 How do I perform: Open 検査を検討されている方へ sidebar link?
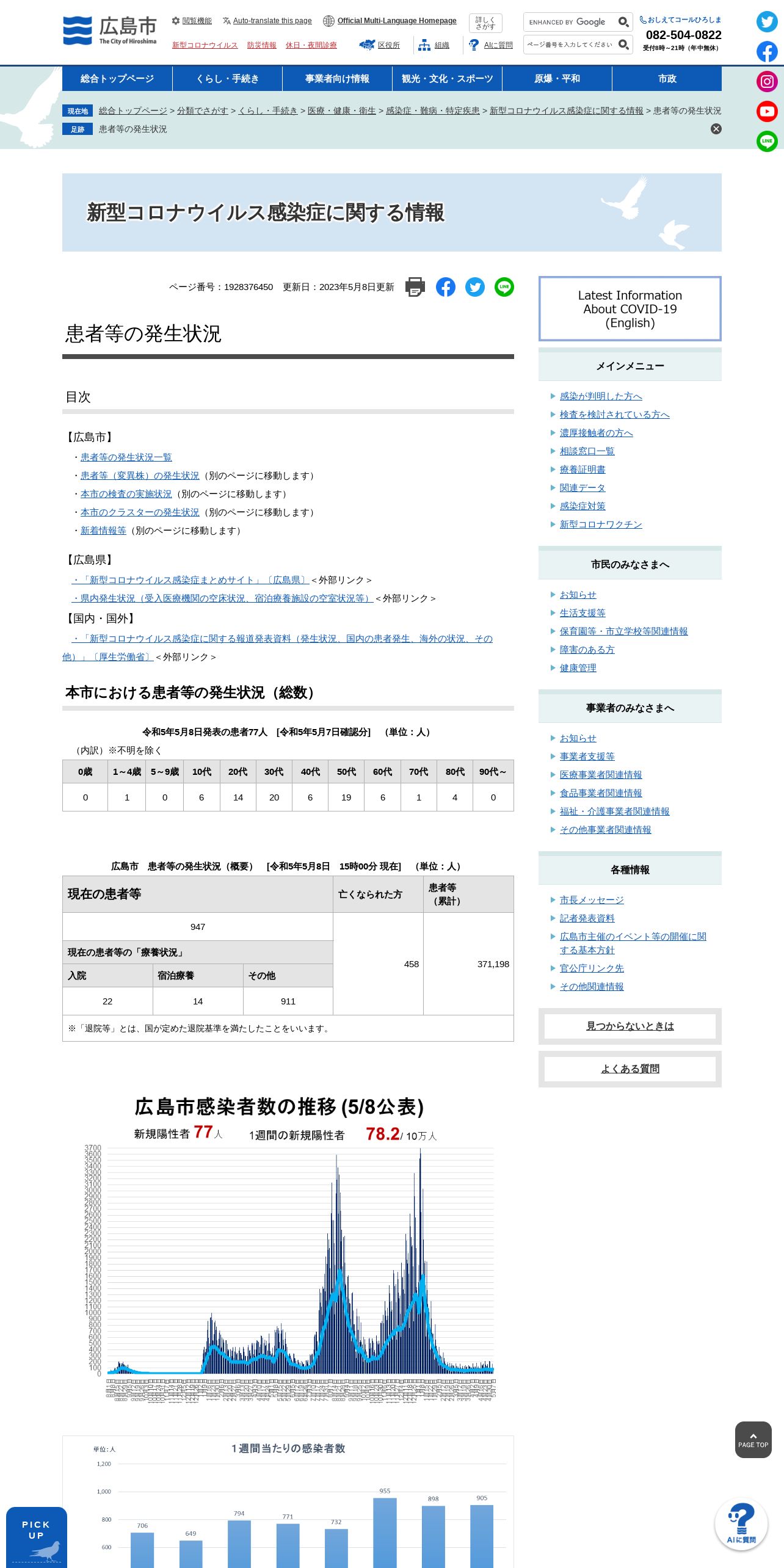[x=615, y=415]
